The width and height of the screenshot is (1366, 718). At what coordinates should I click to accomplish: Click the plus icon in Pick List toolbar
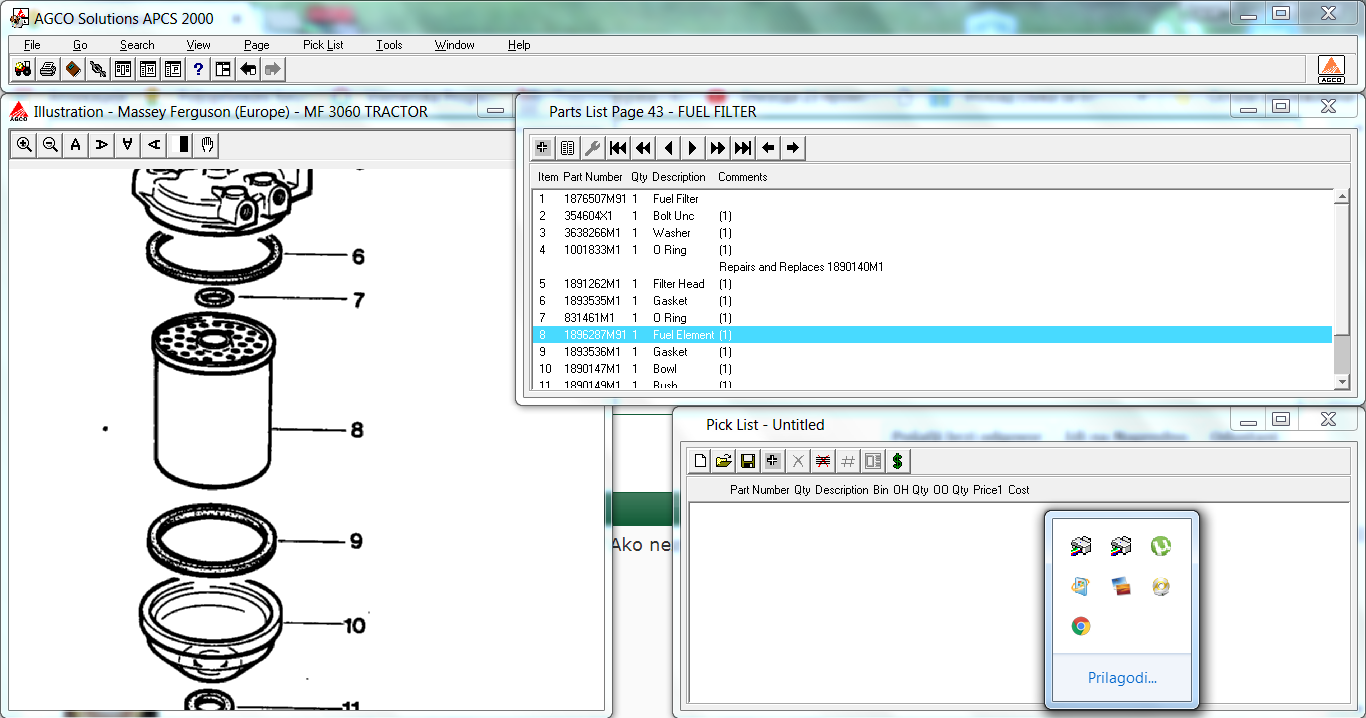(x=772, y=461)
